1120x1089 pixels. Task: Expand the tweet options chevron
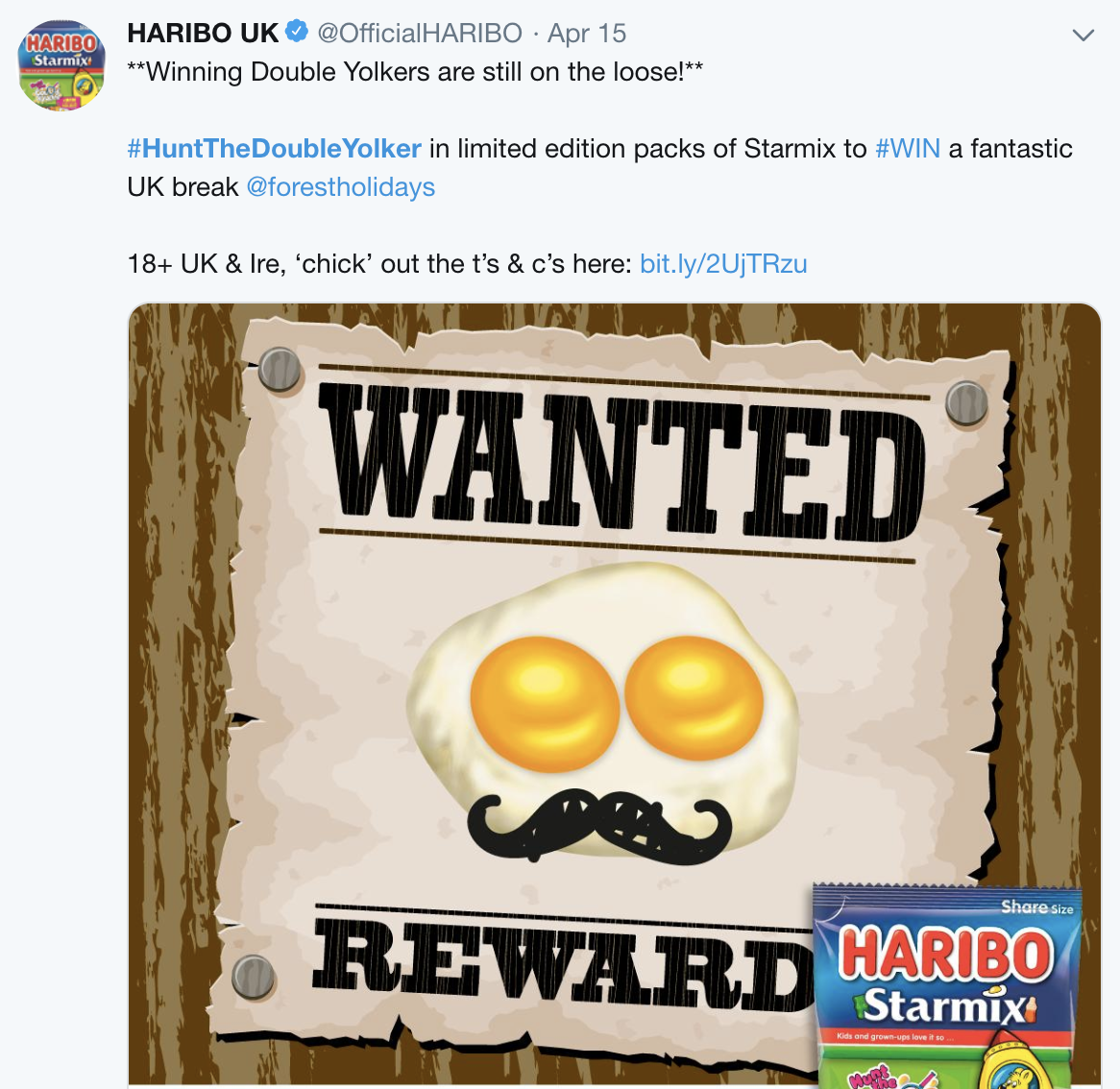[x=1083, y=35]
